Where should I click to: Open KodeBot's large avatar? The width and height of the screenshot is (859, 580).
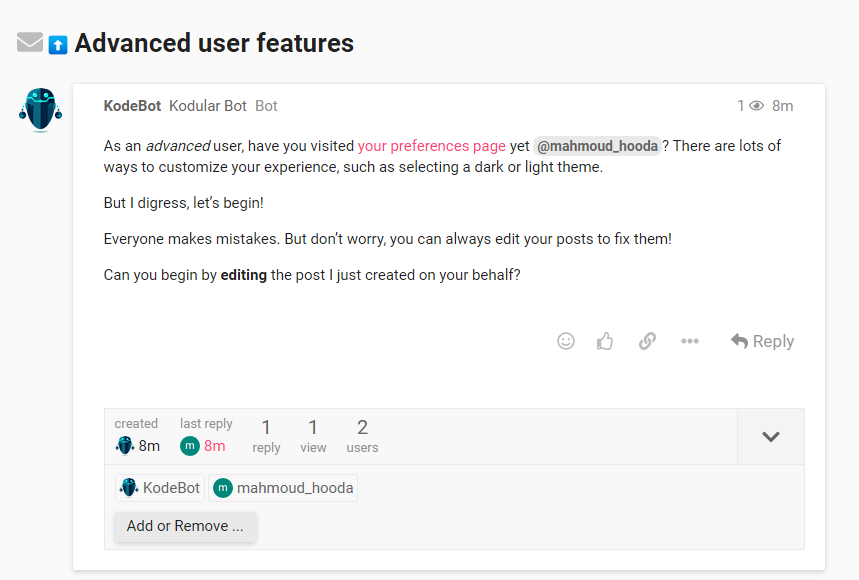41,110
